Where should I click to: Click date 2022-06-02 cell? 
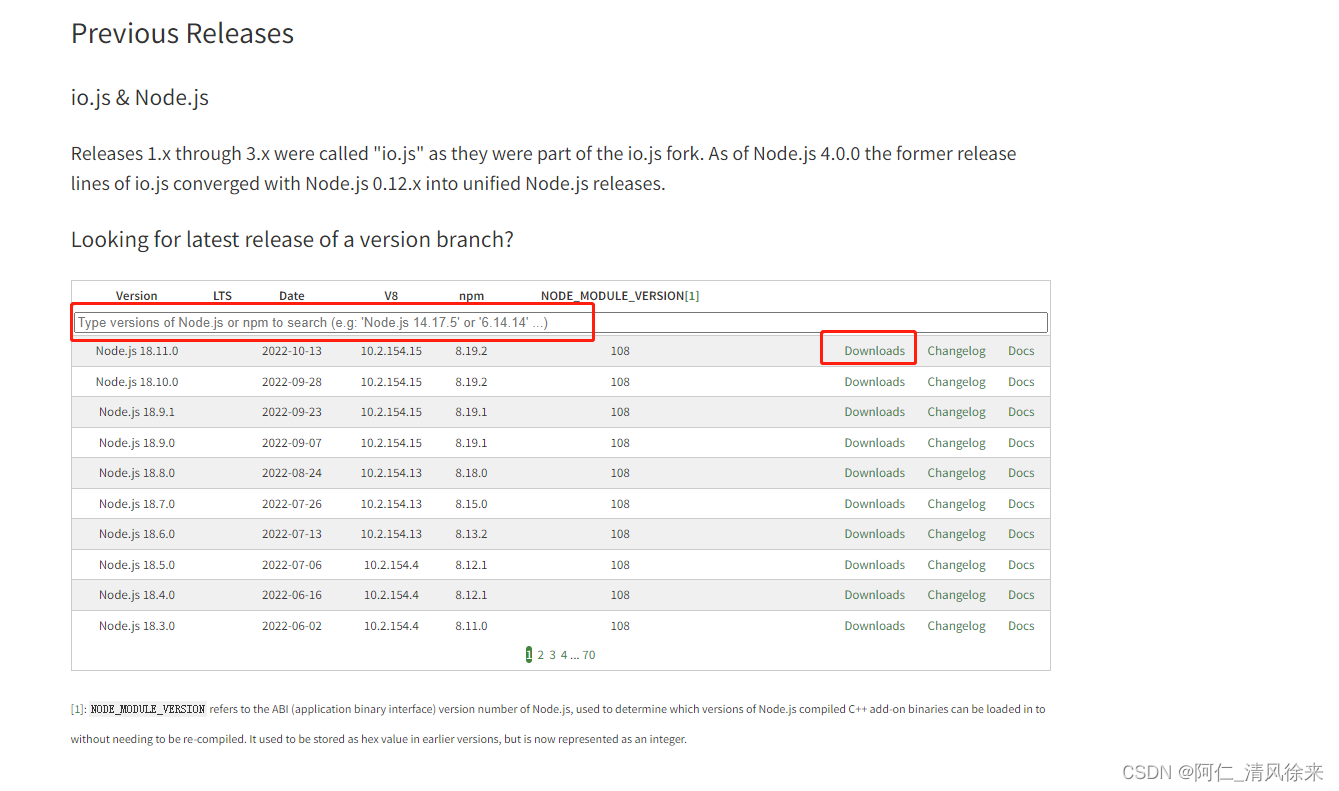pyautogui.click(x=292, y=626)
